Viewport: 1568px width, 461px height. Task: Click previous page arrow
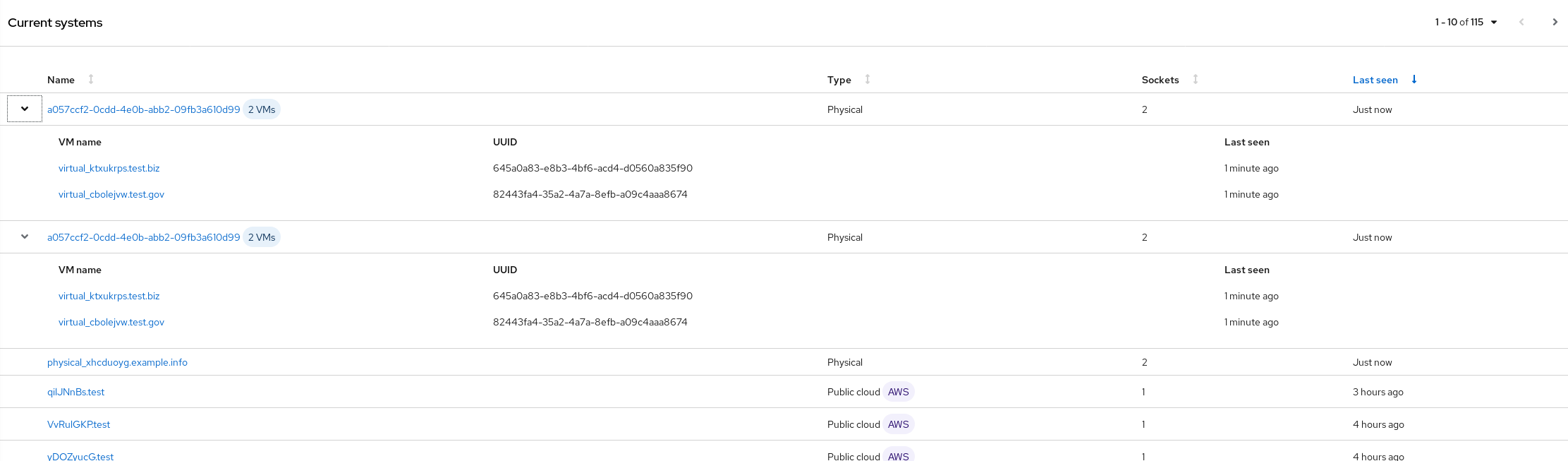(1521, 22)
